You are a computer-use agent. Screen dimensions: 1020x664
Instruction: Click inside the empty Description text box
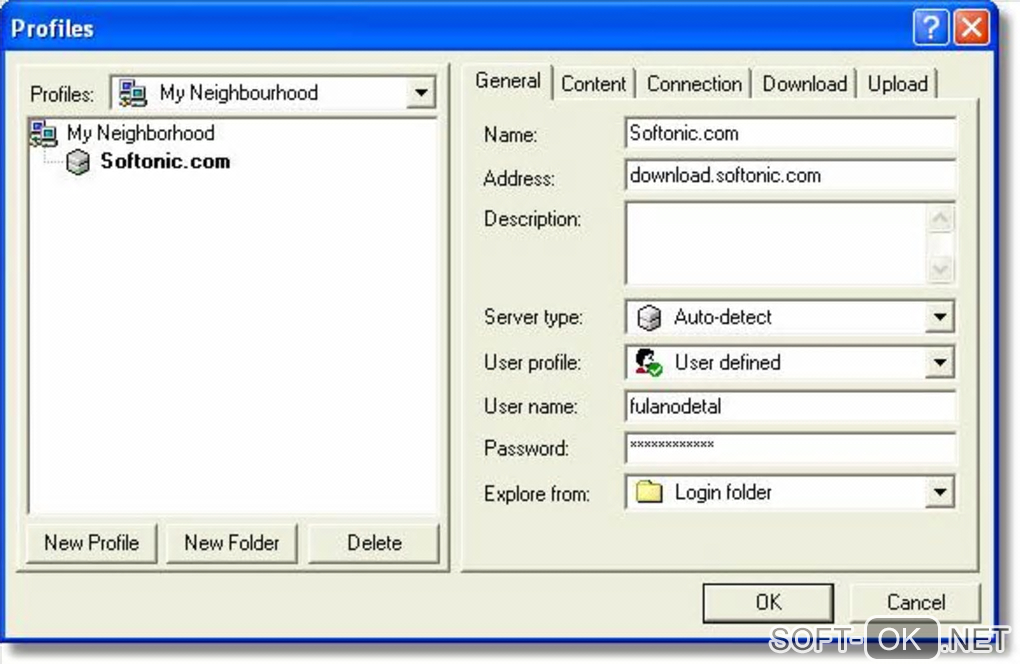pyautogui.click(x=775, y=243)
